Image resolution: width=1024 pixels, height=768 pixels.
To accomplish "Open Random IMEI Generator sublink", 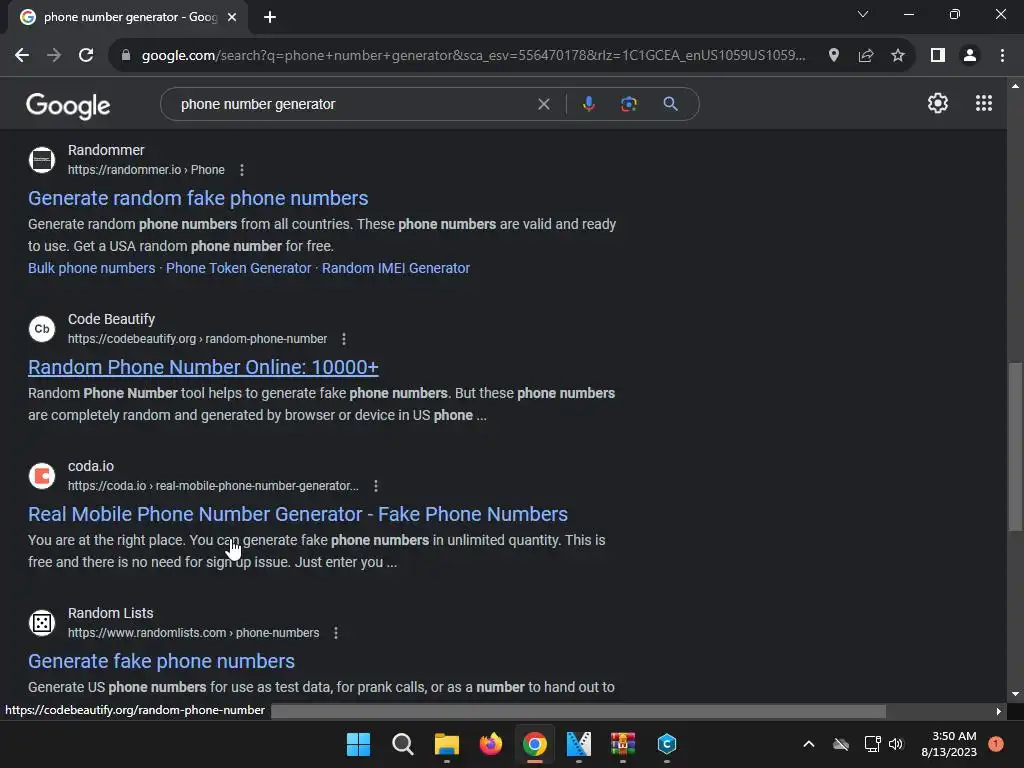I will (396, 268).
